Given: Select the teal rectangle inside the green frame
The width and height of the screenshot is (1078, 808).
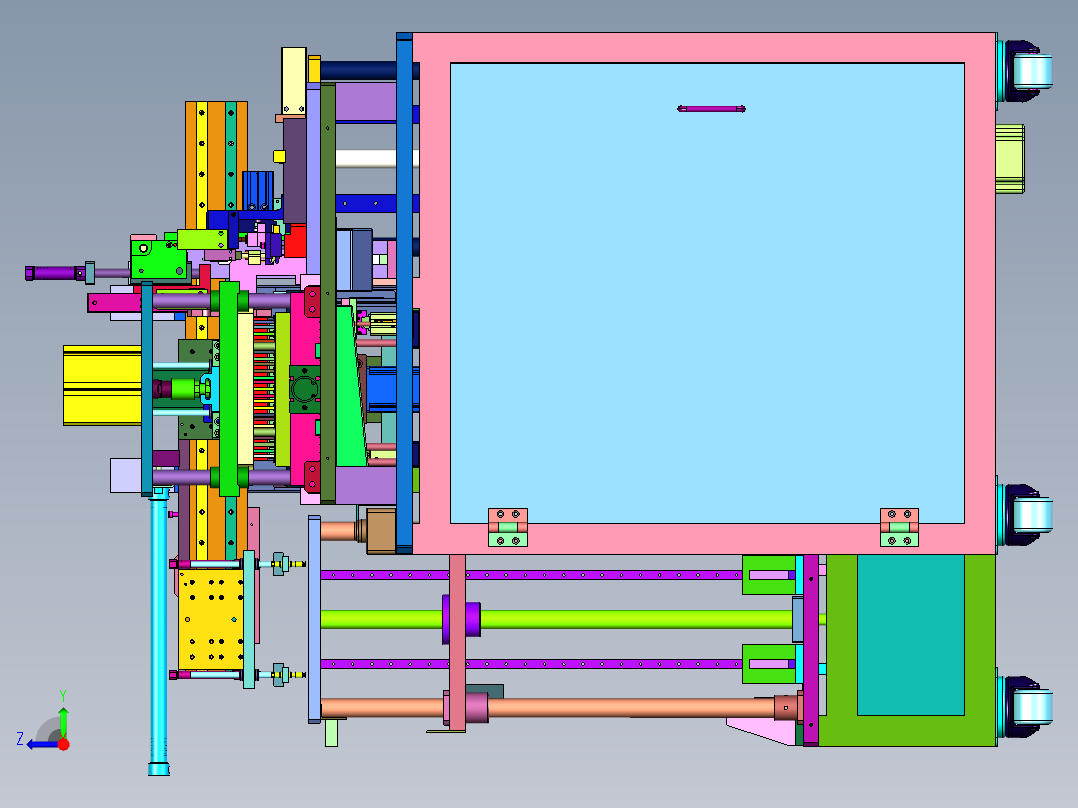Looking at the screenshot, I should 910,635.
